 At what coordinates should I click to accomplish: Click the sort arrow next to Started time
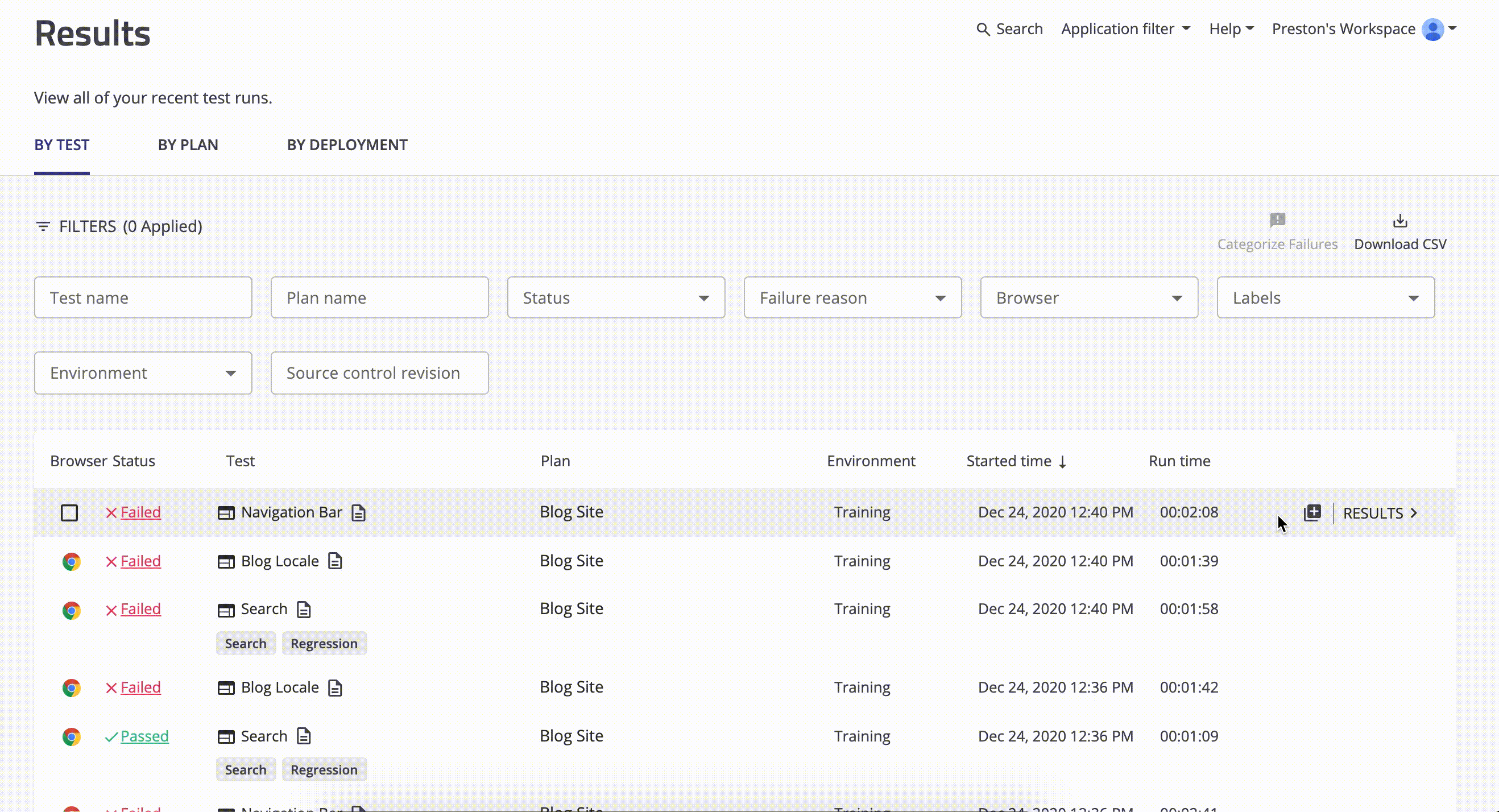1063,462
